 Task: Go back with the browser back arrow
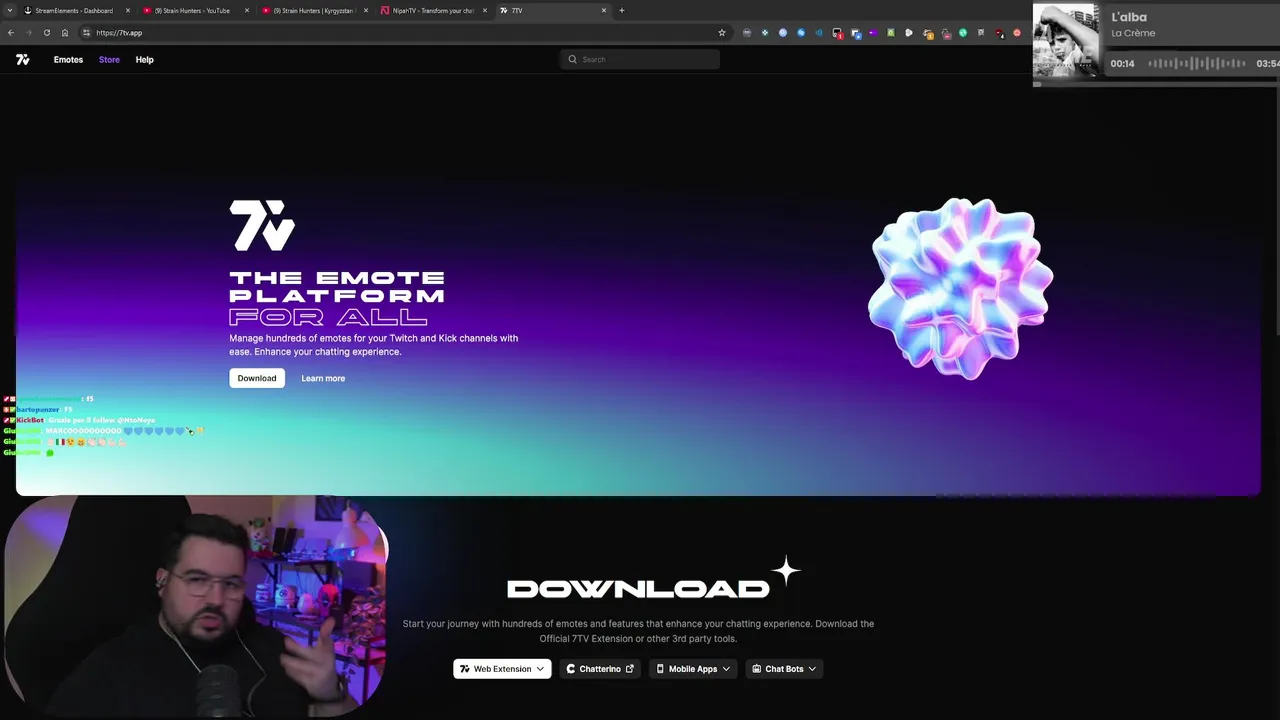tap(11, 33)
